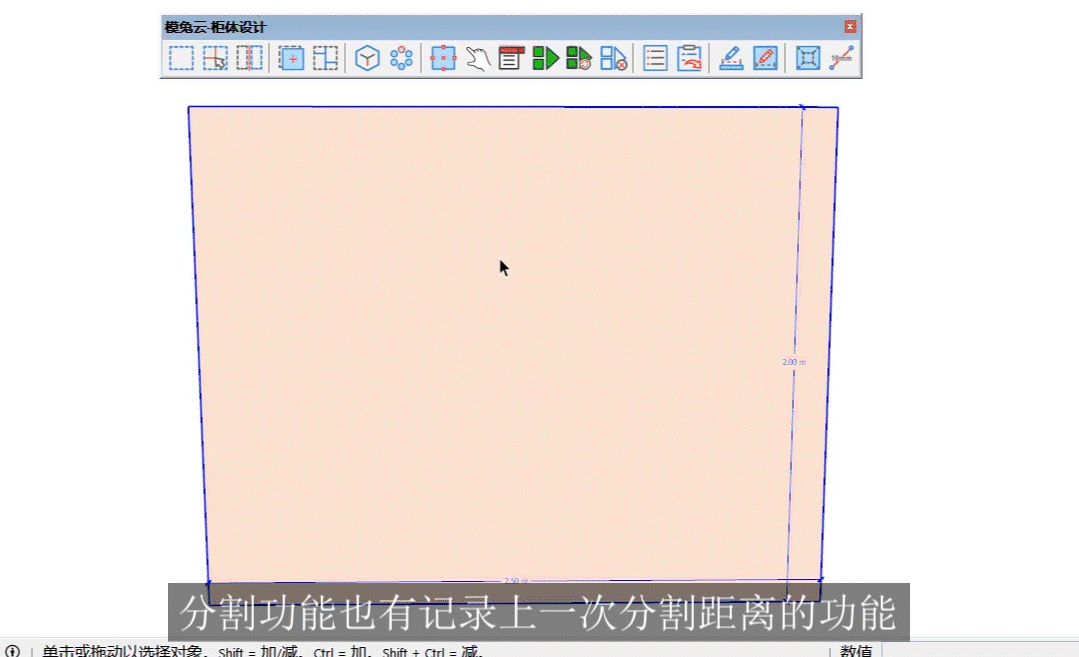
Task: Activate the red-dot node editing tool
Action: [x=443, y=58]
